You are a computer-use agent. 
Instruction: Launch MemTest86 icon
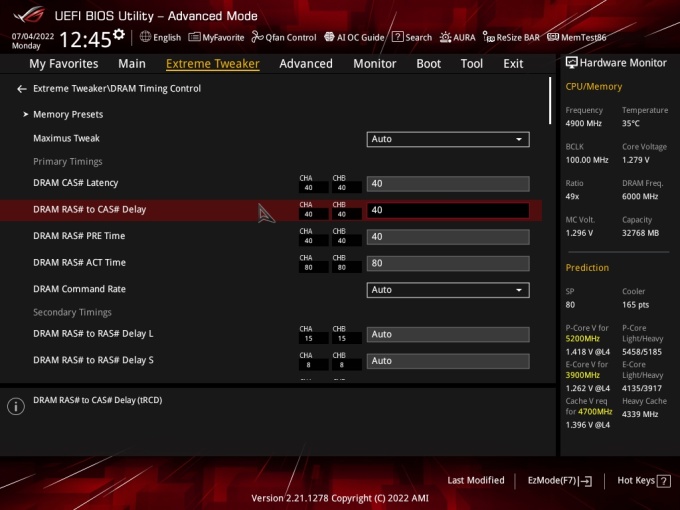(x=553, y=37)
